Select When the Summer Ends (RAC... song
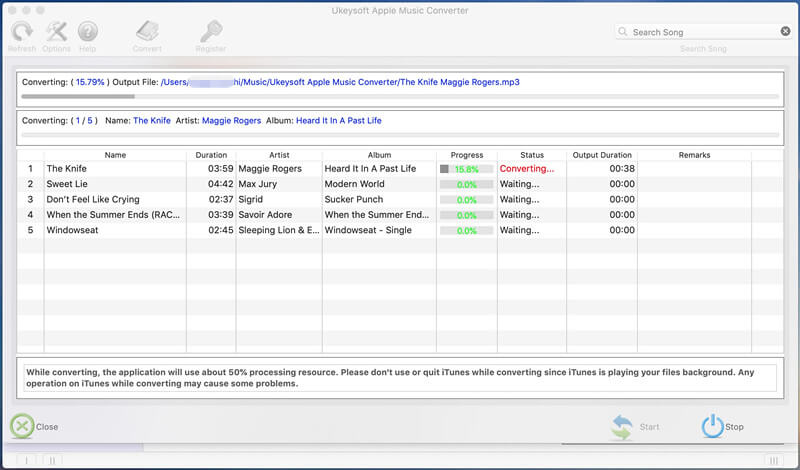800x470 pixels. 113,215
